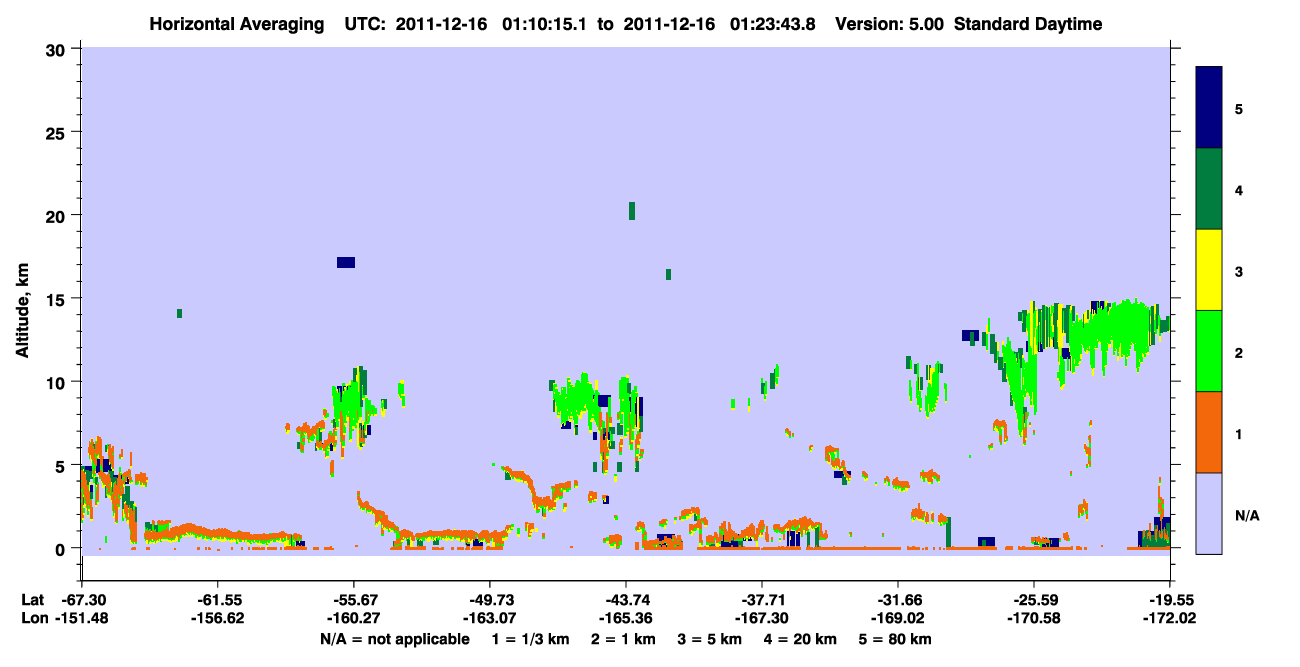Image resolution: width=1300 pixels, height=667 pixels.
Task: Click the 'N/A = not applicable' legend text
Action: (x=394, y=638)
